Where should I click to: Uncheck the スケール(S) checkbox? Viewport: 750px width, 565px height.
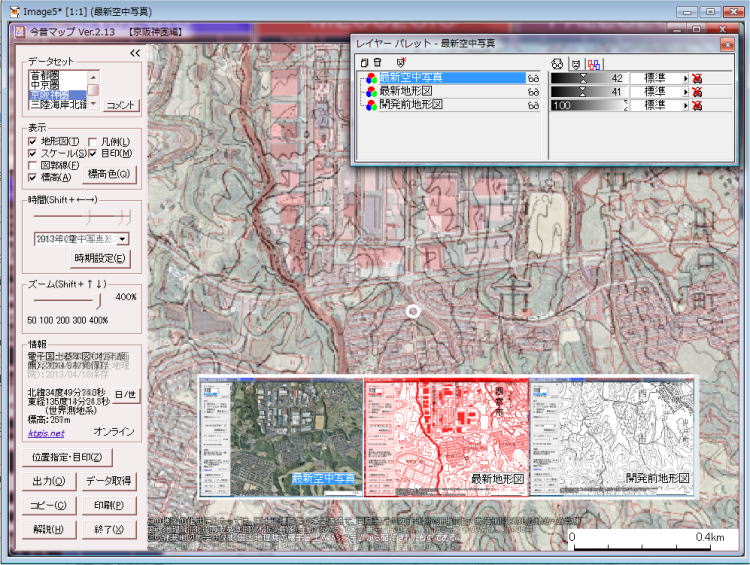[33, 154]
